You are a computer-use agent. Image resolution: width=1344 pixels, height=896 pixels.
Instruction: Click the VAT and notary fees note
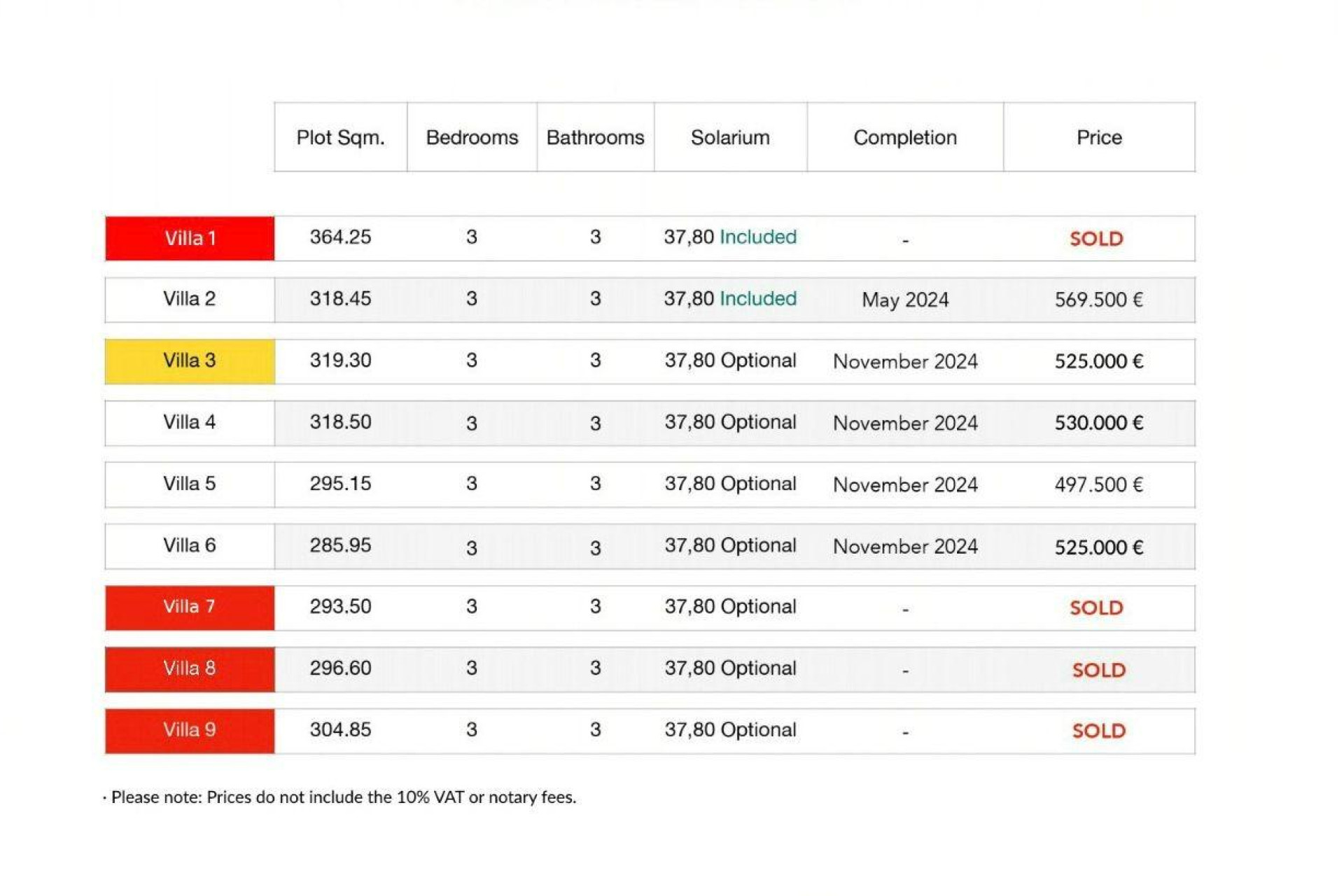342,797
